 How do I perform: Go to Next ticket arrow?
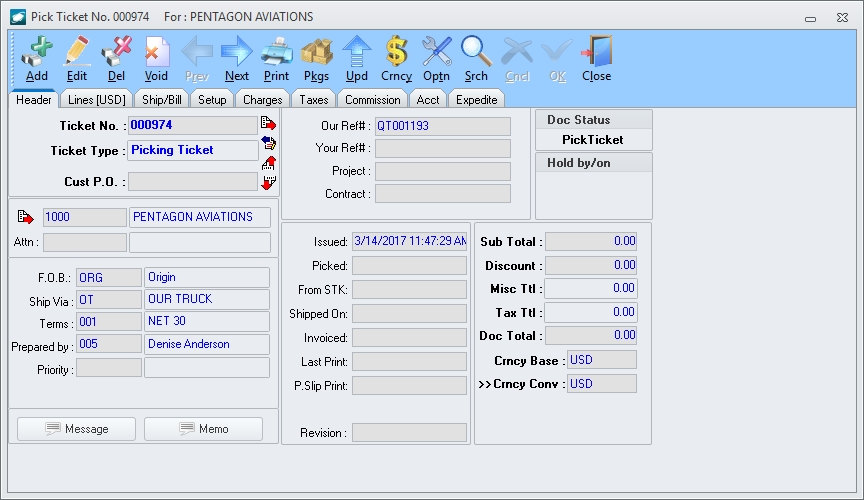tap(237, 58)
